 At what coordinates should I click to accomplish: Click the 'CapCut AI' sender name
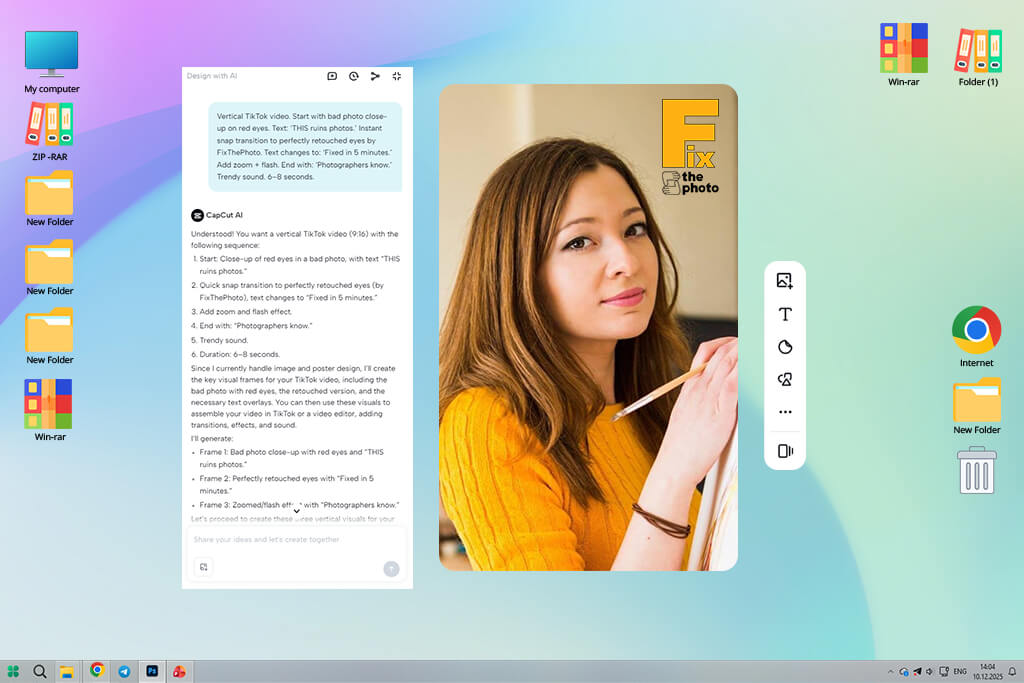pos(224,215)
